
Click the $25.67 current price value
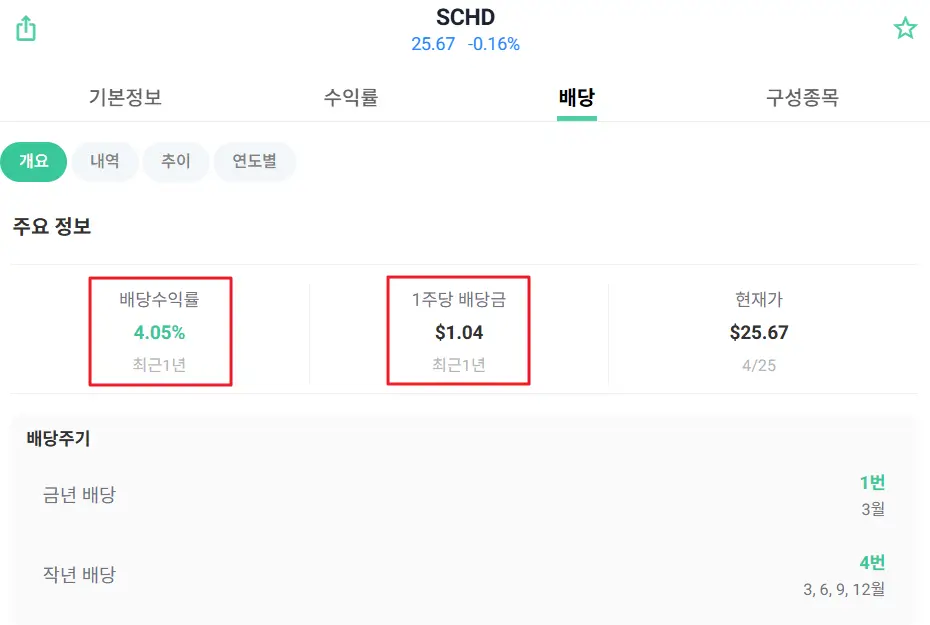(x=759, y=332)
